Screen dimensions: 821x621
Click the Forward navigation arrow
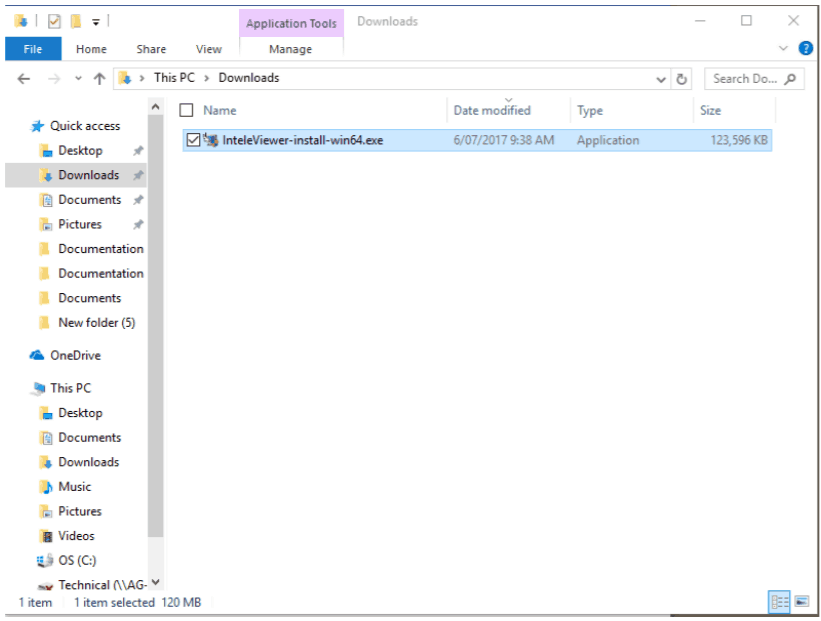coord(53,79)
